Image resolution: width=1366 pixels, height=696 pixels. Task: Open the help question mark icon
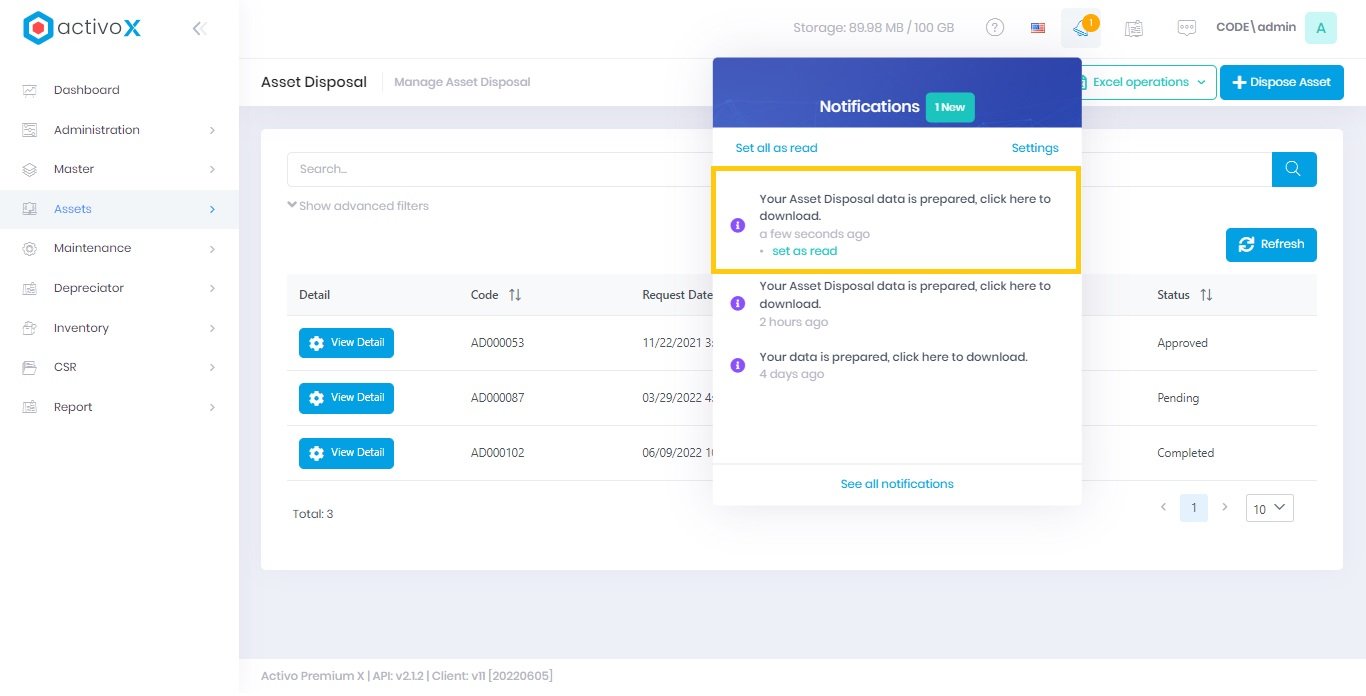(x=994, y=28)
